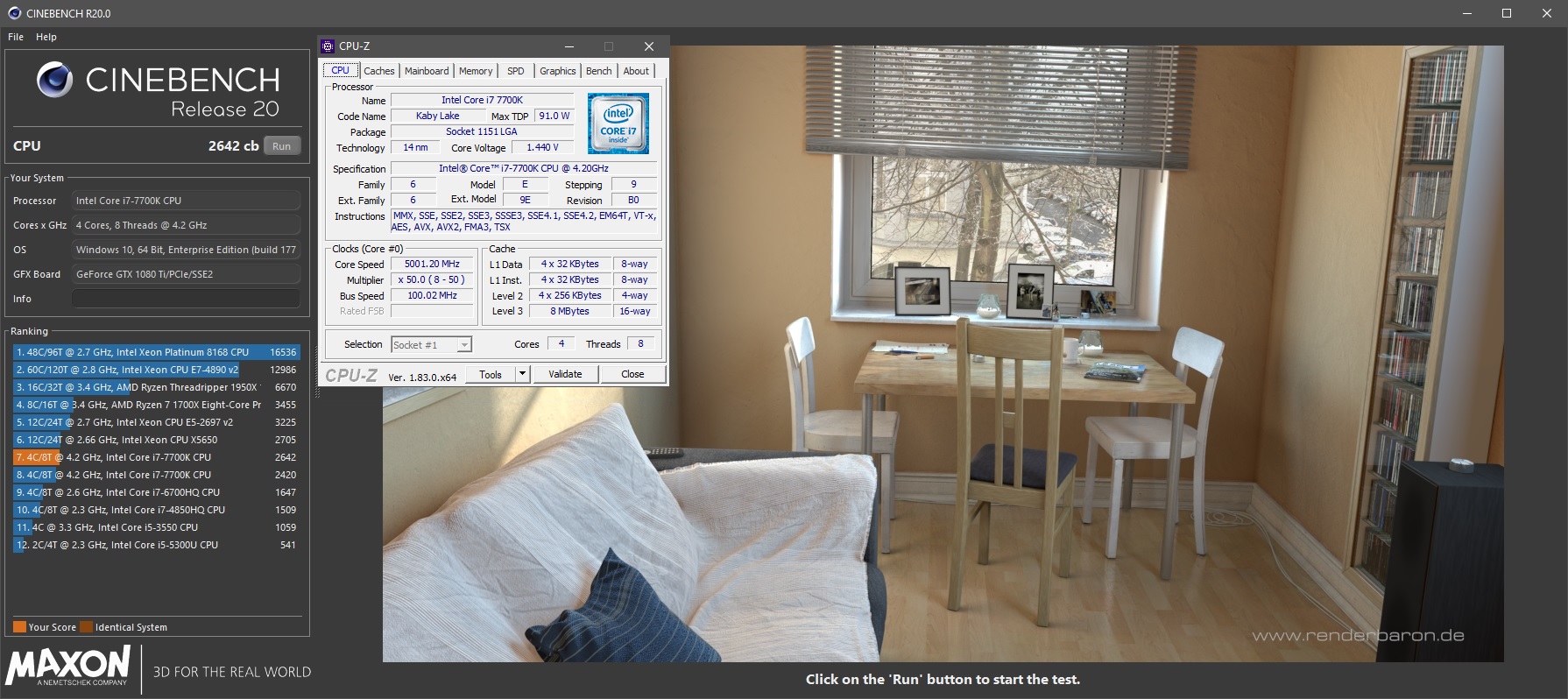Click the Info input field
The height and width of the screenshot is (699, 1568).
click(x=186, y=299)
